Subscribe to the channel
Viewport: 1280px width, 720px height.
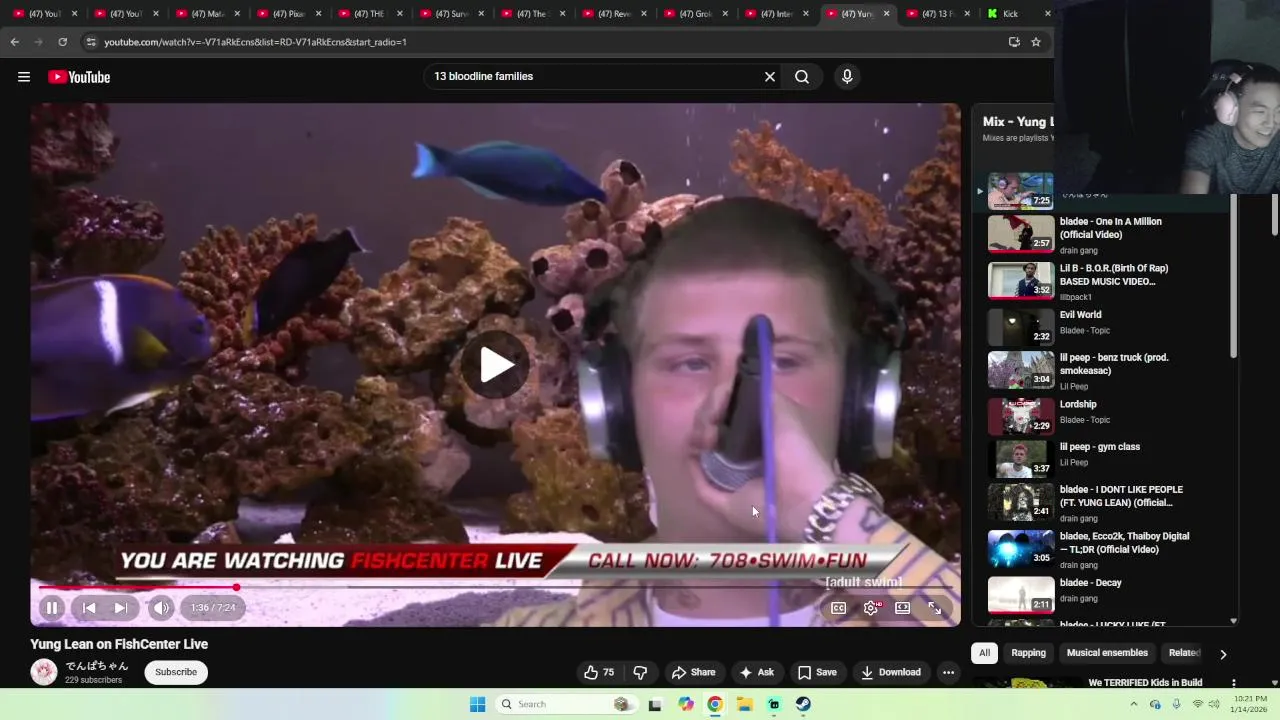[x=176, y=672]
